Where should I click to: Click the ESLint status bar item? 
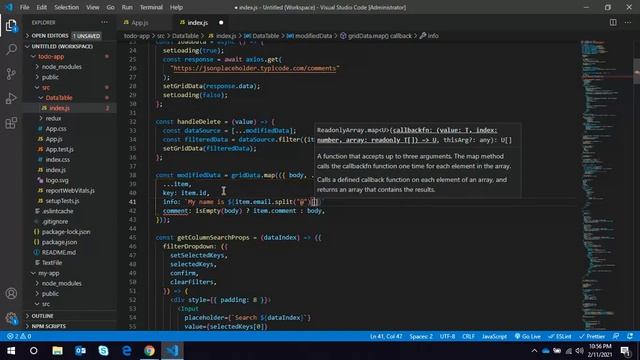coord(560,336)
